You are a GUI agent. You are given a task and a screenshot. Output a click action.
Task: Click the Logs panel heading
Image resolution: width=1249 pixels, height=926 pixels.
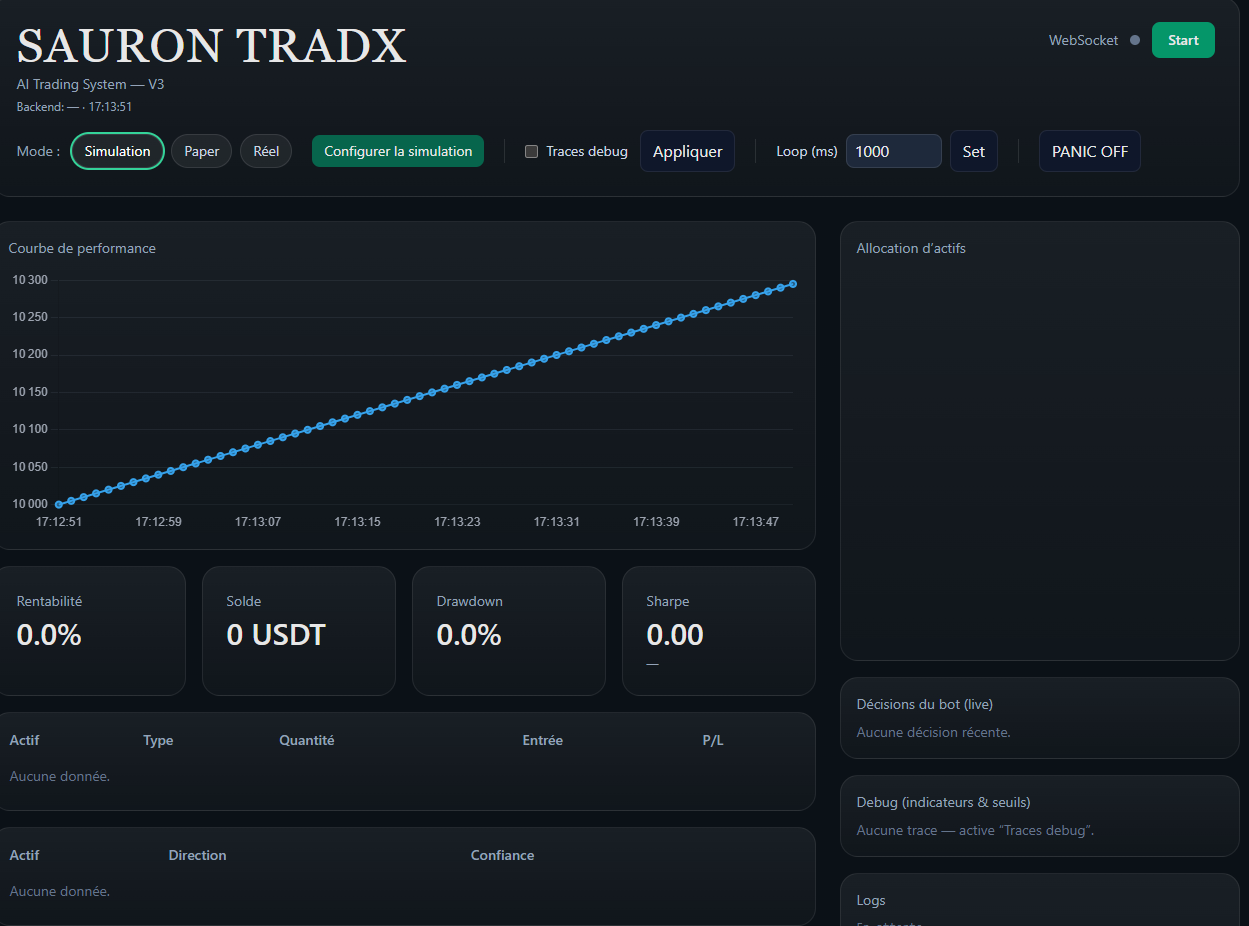(x=871, y=901)
